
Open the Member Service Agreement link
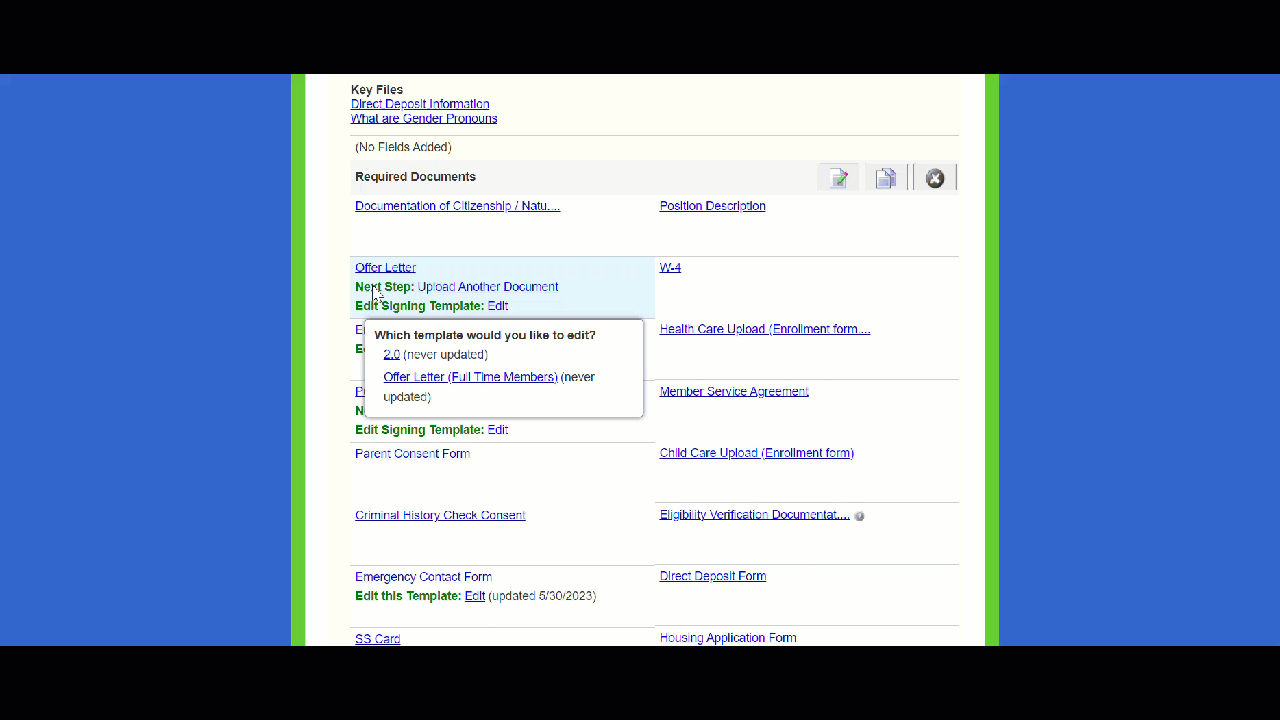[734, 391]
